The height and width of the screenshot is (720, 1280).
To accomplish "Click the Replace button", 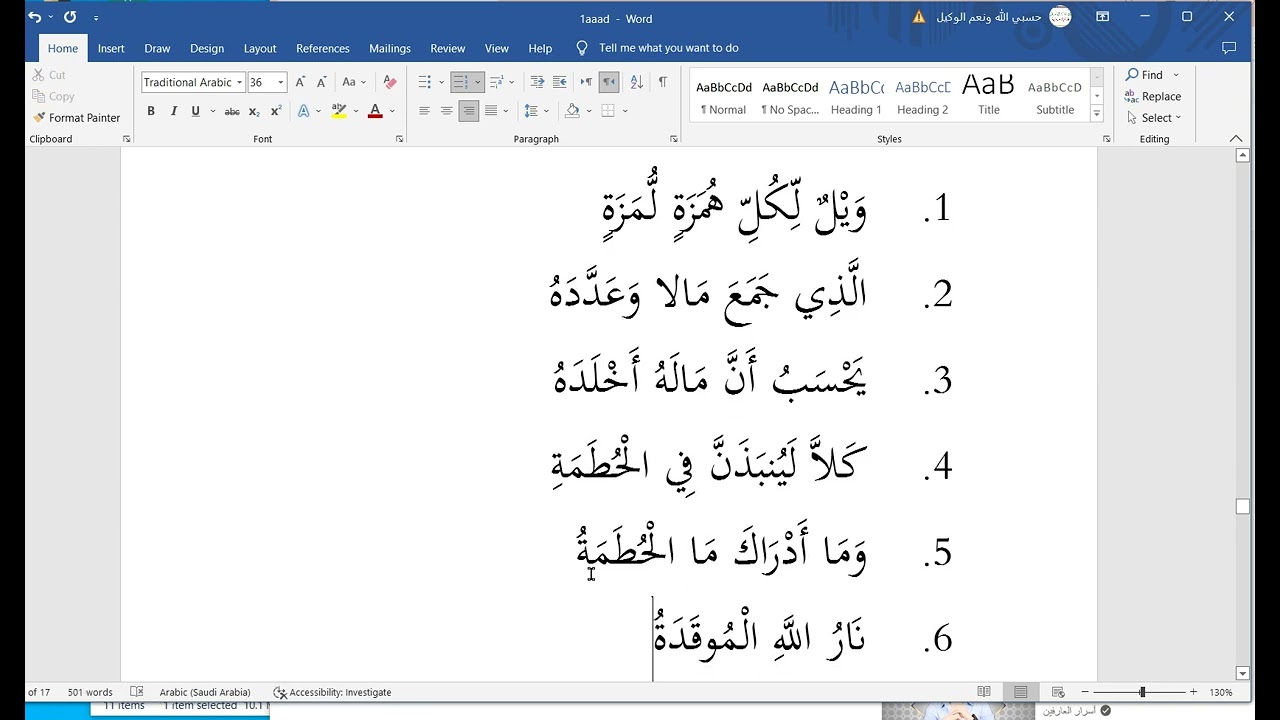I will coord(1153,97).
